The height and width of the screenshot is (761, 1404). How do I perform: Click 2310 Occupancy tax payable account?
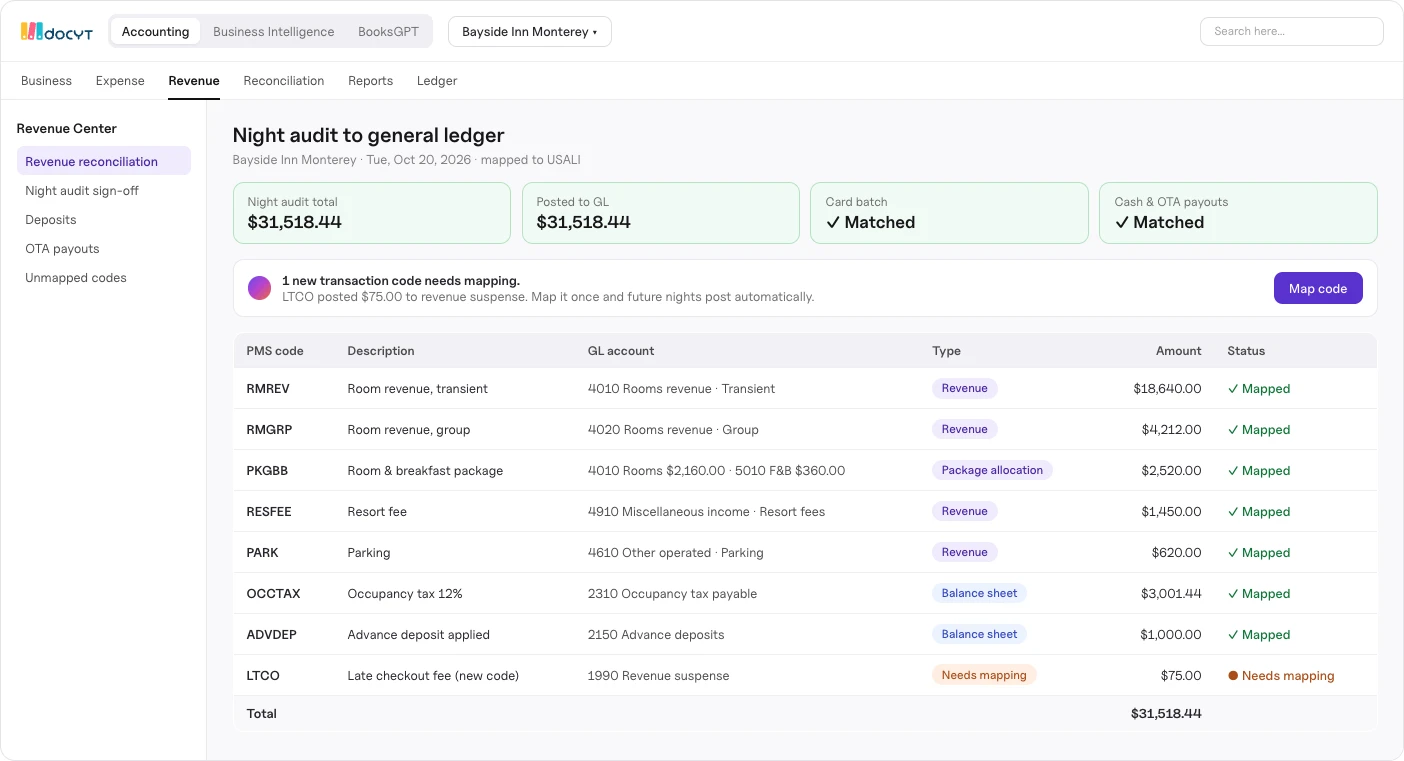[x=672, y=593]
